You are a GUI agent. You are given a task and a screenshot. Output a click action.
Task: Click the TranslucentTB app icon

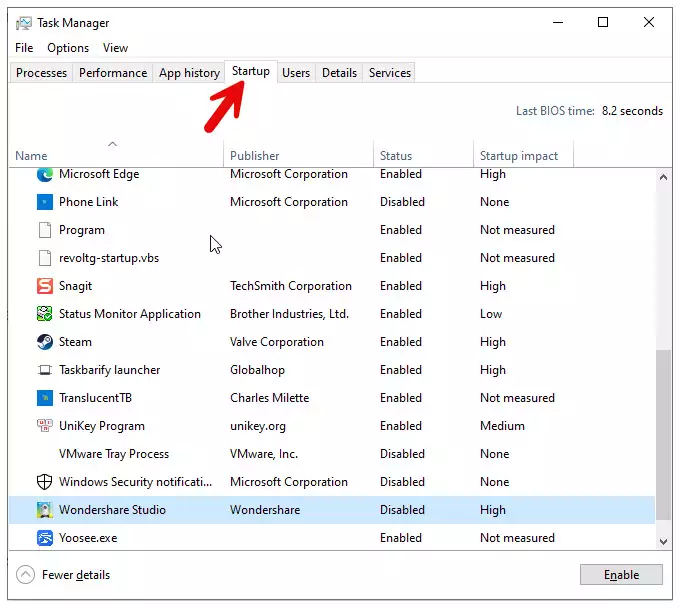pyautogui.click(x=44, y=398)
